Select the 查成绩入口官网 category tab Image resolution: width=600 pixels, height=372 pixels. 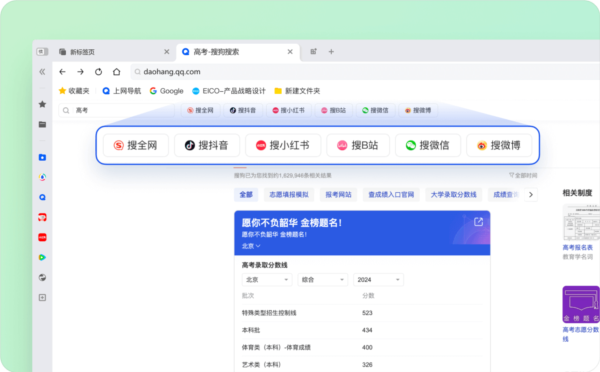pyautogui.click(x=391, y=194)
